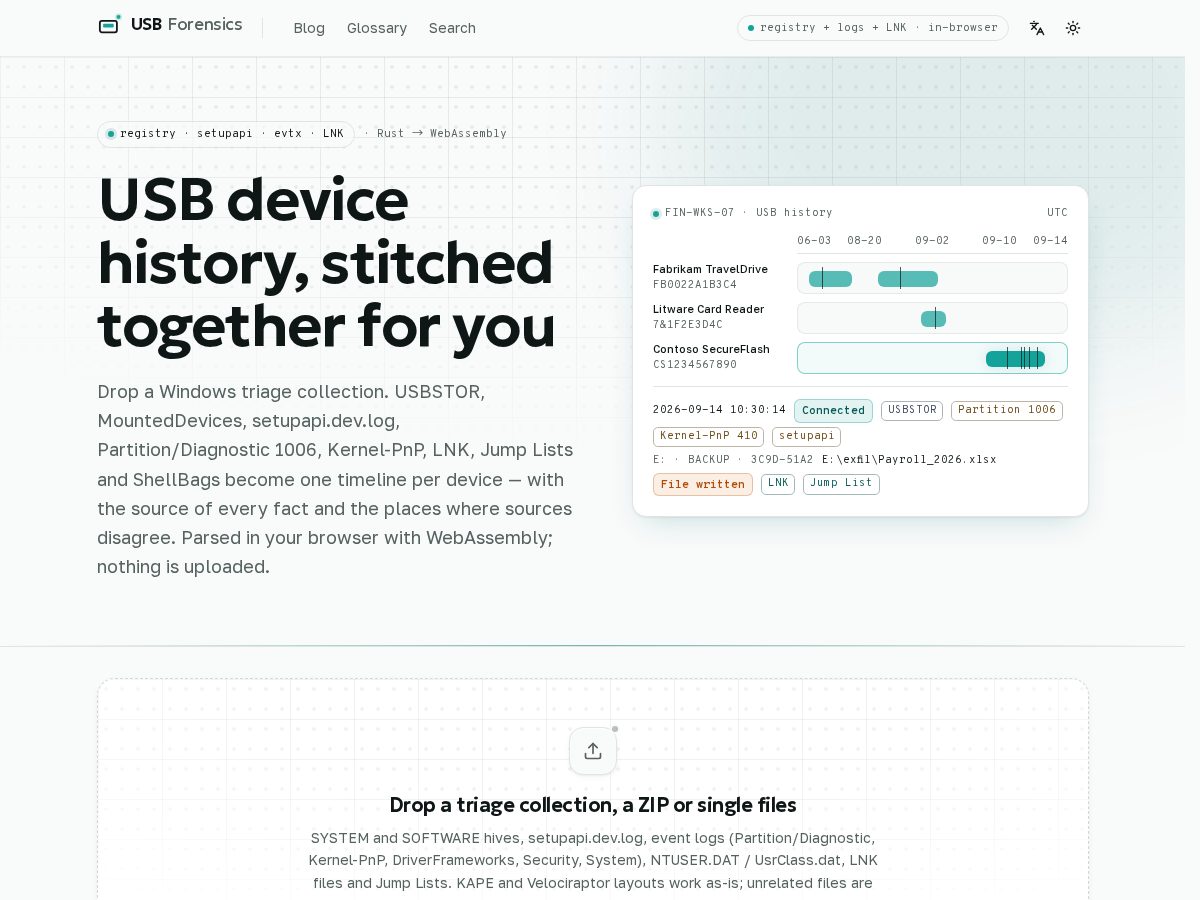Click the 'Partition 1006' source tag
This screenshot has width=1200, height=900.
tap(1007, 410)
